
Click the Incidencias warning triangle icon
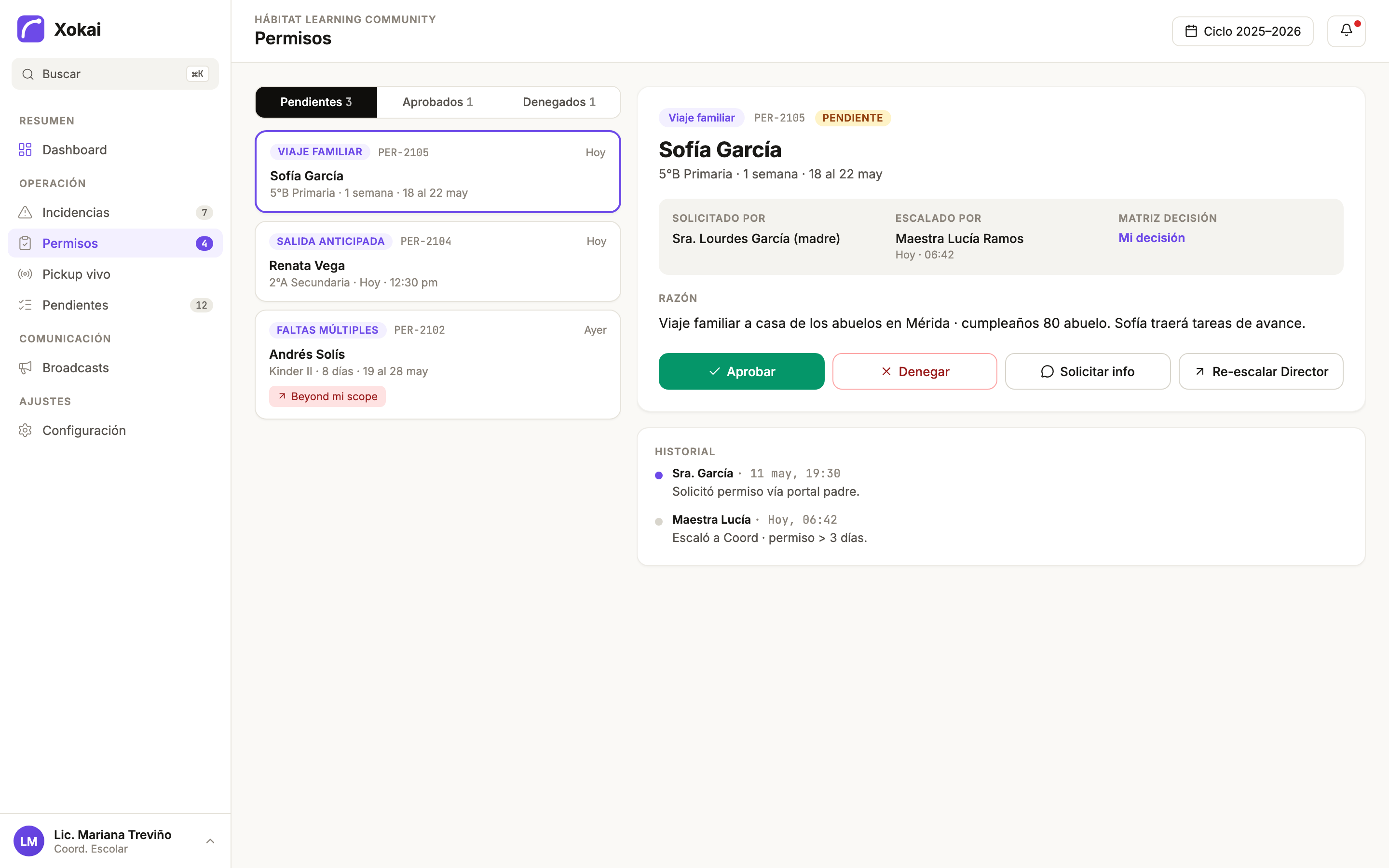click(x=25, y=212)
